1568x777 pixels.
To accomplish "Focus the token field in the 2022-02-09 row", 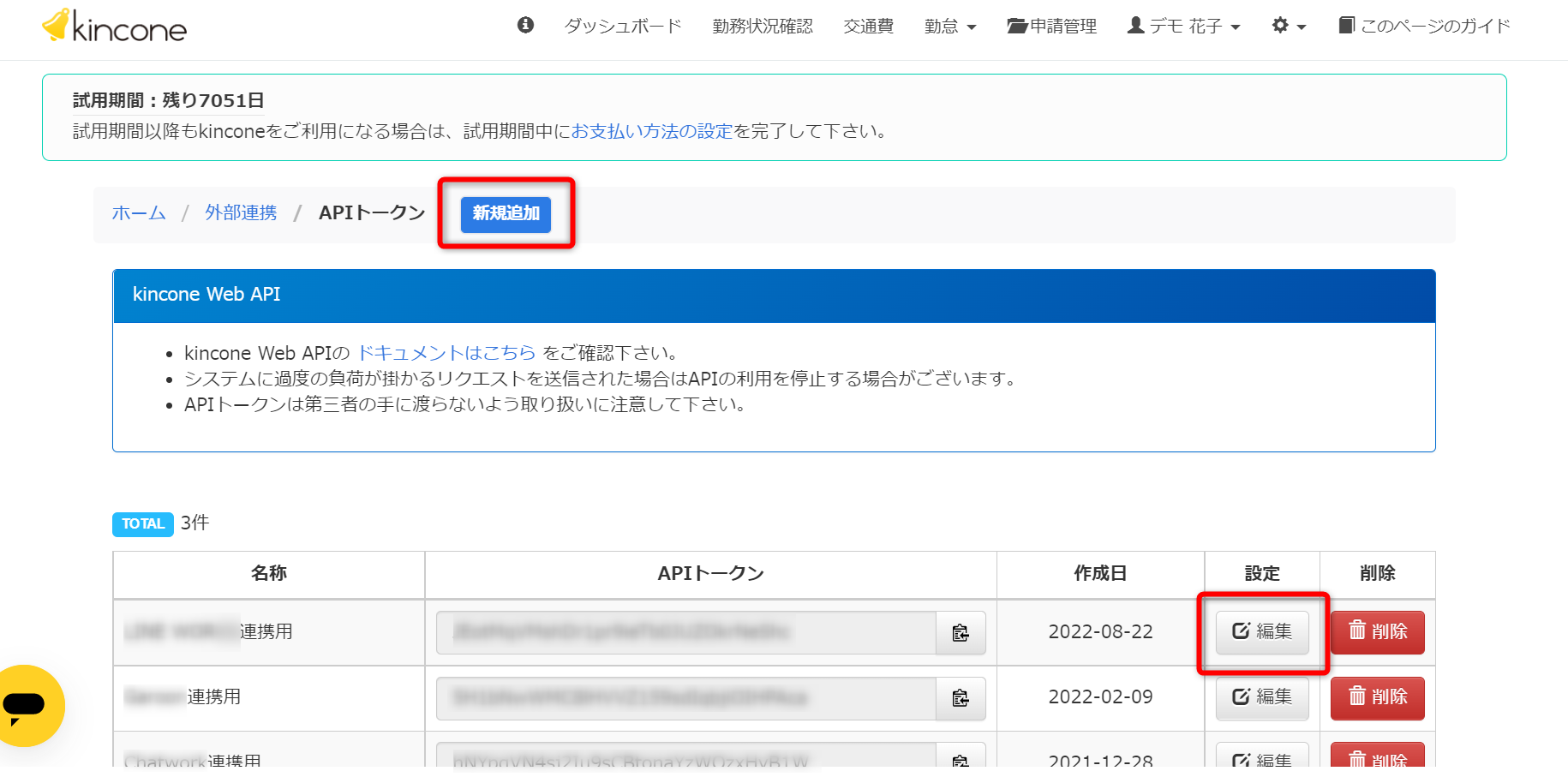I will point(686,699).
